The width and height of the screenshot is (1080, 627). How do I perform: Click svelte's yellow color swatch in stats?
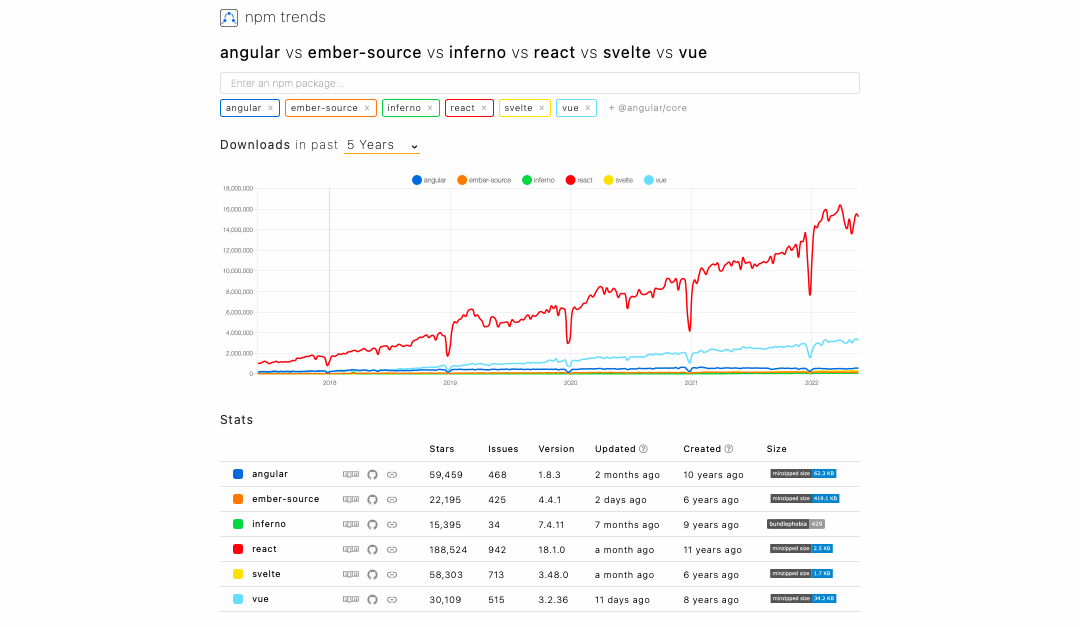[238, 574]
